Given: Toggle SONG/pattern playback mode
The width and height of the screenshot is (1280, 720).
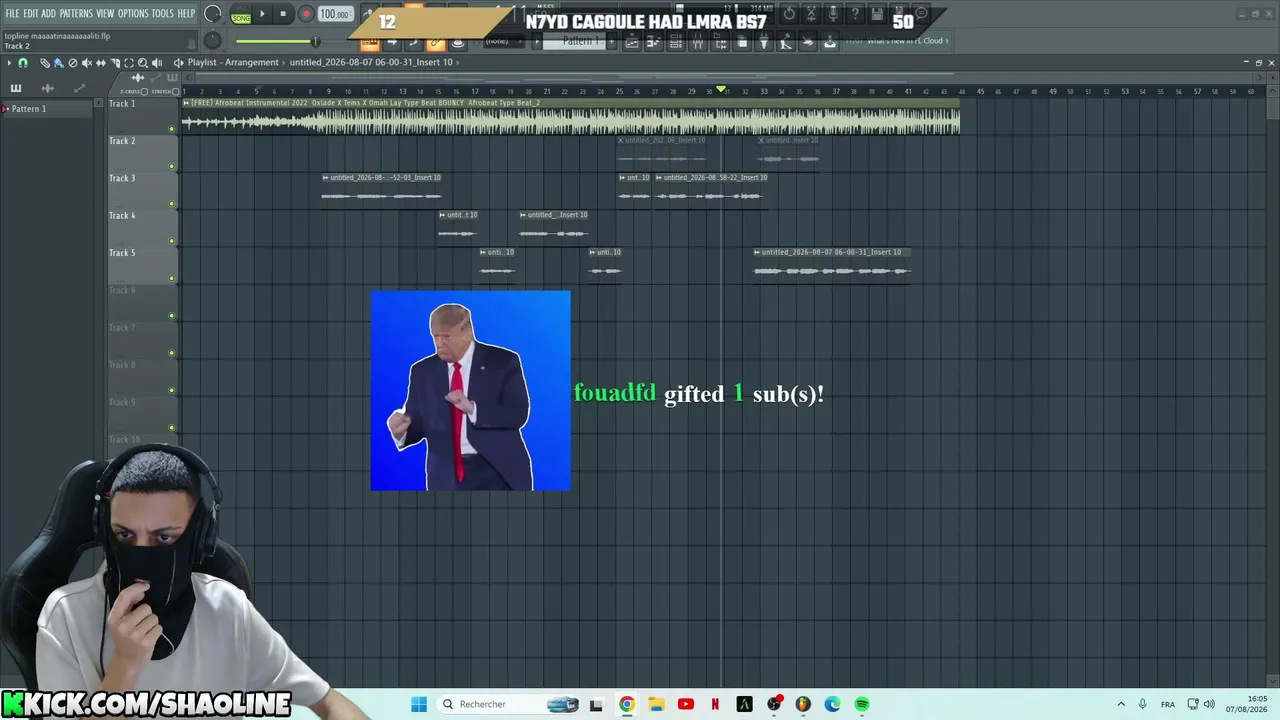Looking at the screenshot, I should click(x=241, y=15).
